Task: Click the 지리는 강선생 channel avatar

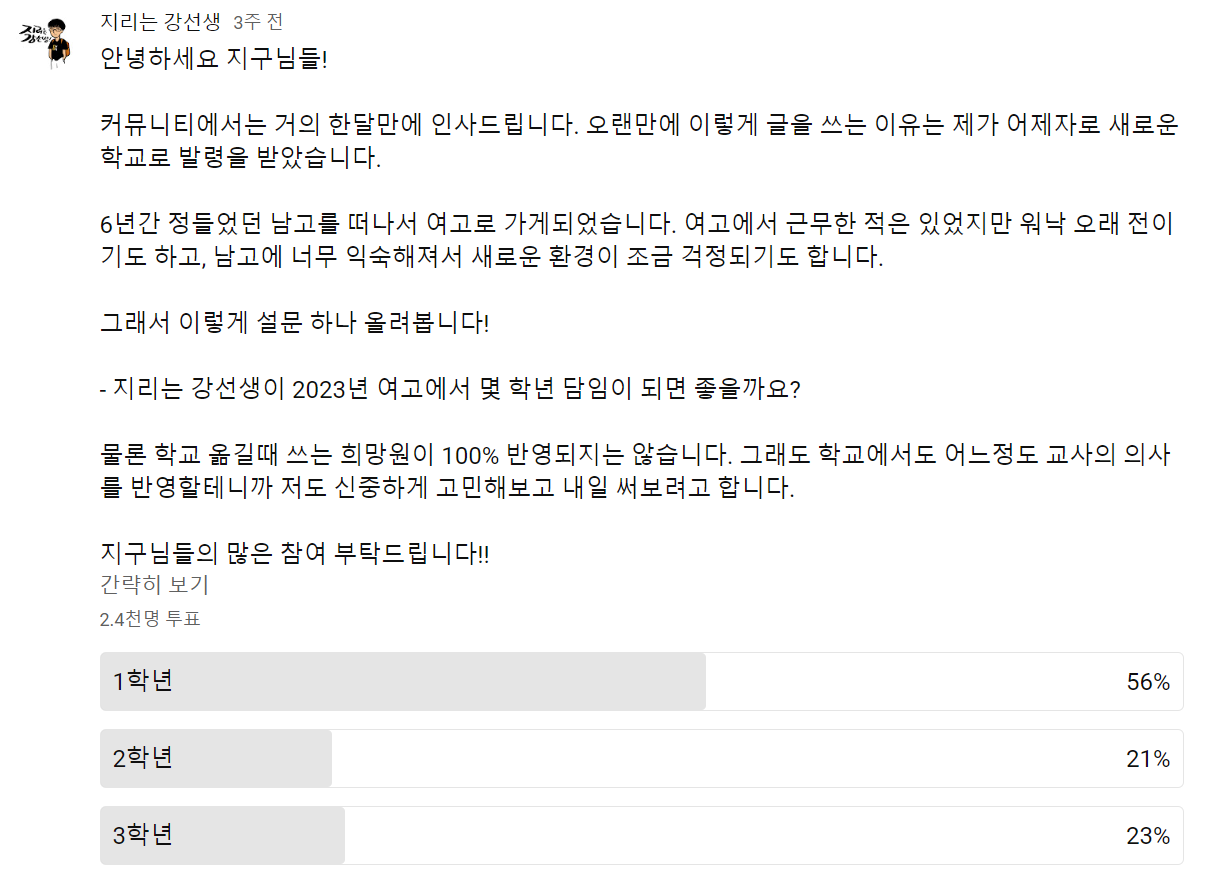Action: point(48,40)
